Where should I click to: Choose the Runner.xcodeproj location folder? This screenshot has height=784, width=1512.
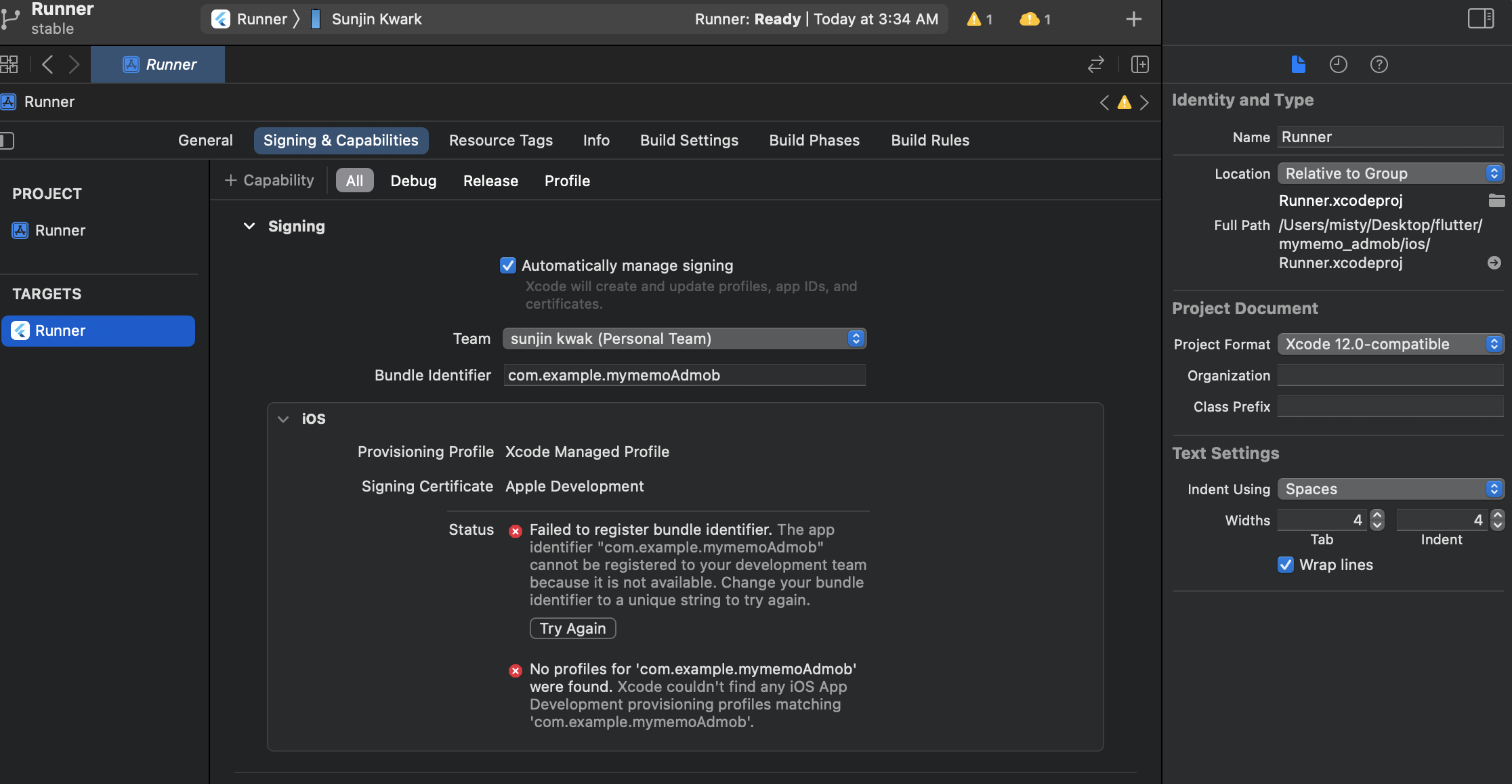point(1496,200)
